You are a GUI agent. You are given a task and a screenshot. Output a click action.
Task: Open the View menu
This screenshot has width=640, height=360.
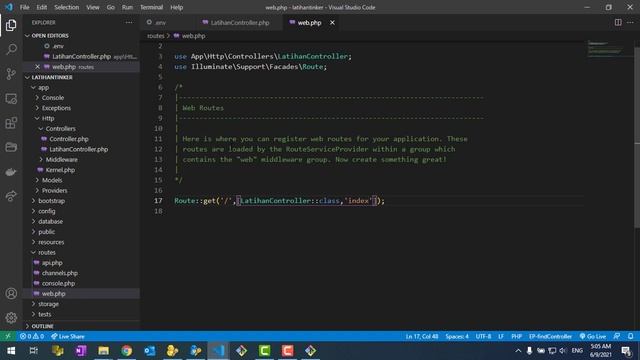coord(93,7)
